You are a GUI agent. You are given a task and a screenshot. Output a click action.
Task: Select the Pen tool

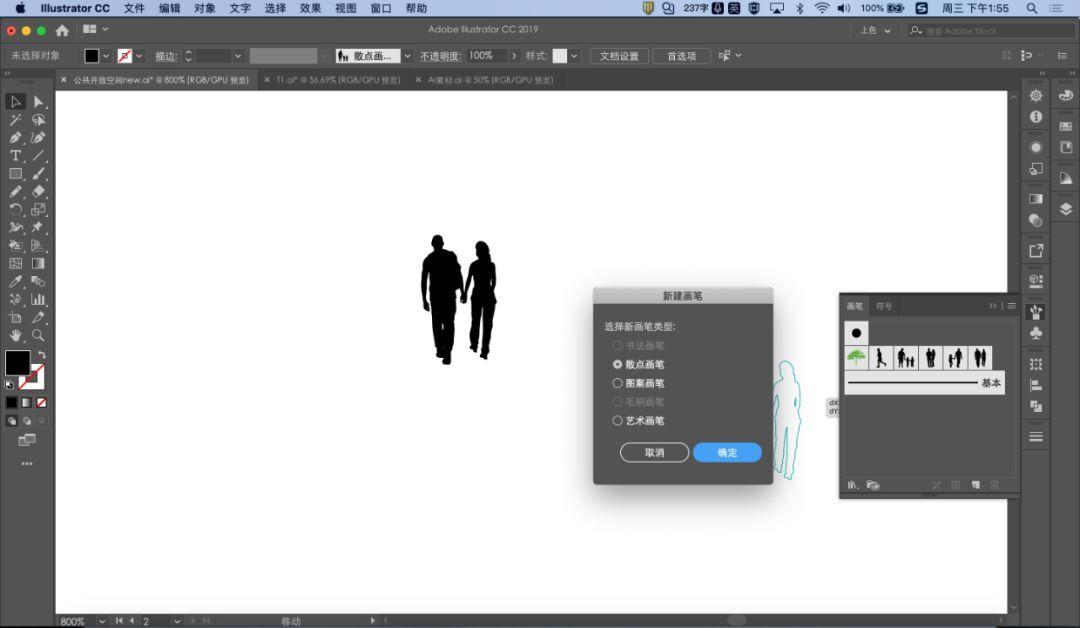(15, 138)
